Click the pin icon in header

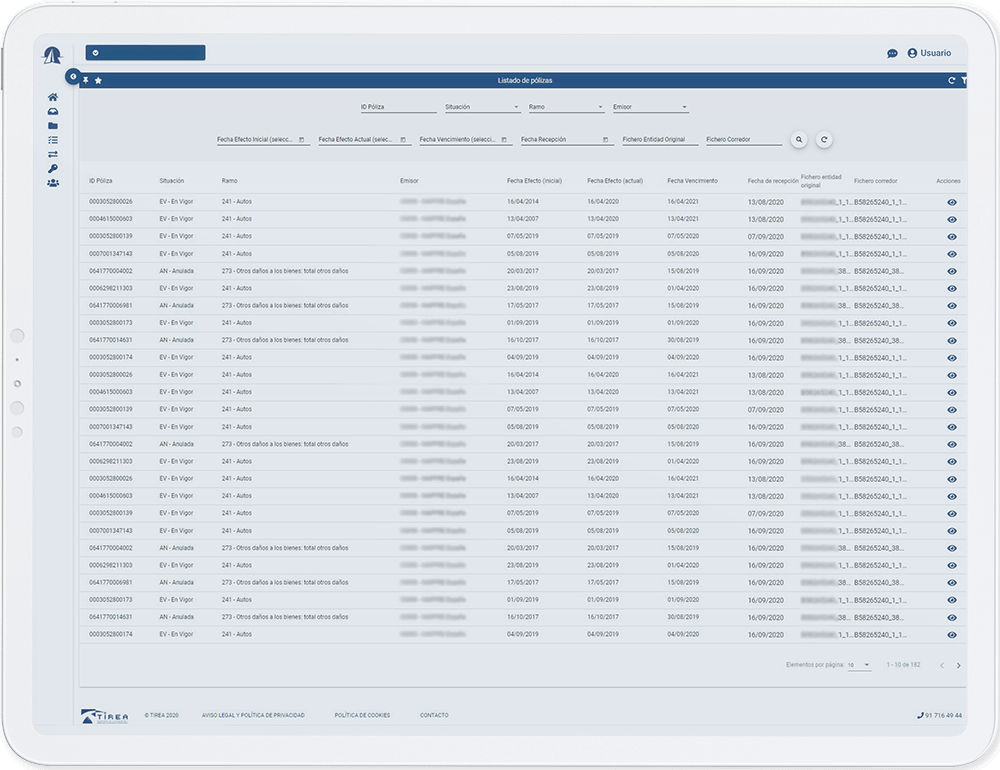86,80
